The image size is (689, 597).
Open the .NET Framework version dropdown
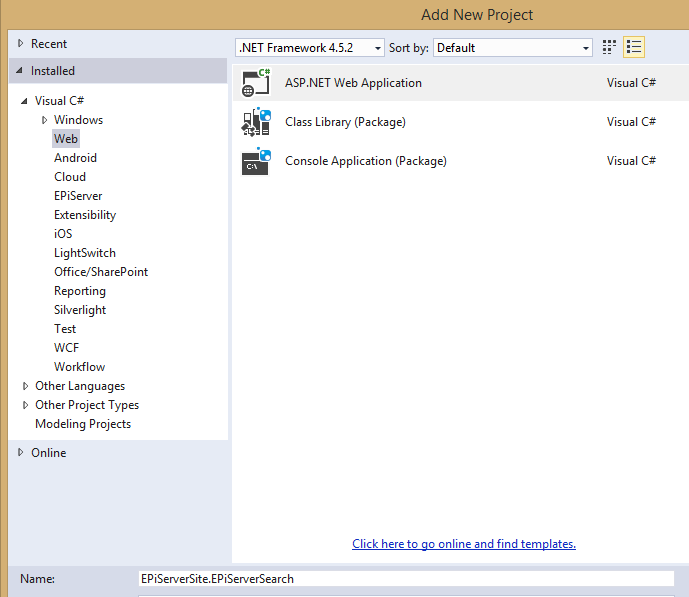pyautogui.click(x=310, y=47)
